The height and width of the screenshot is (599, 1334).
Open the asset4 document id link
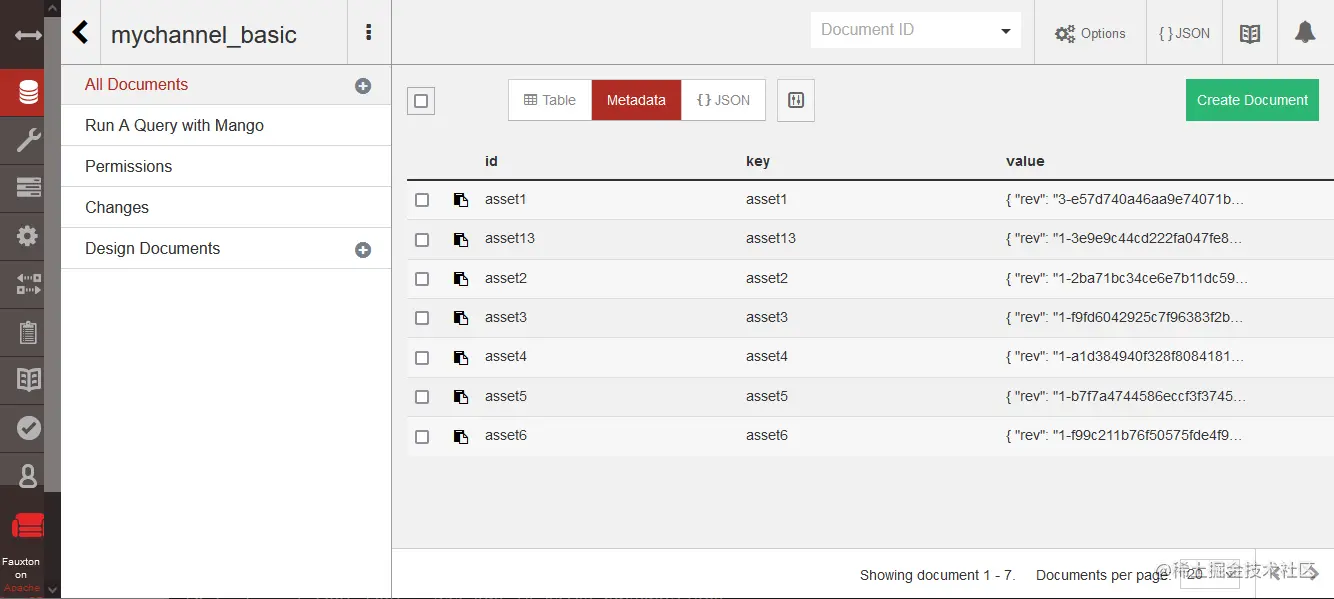(x=505, y=357)
